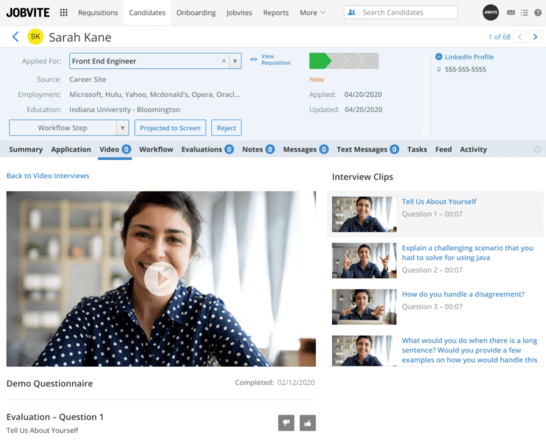Go back using the left arrow

click(15, 37)
